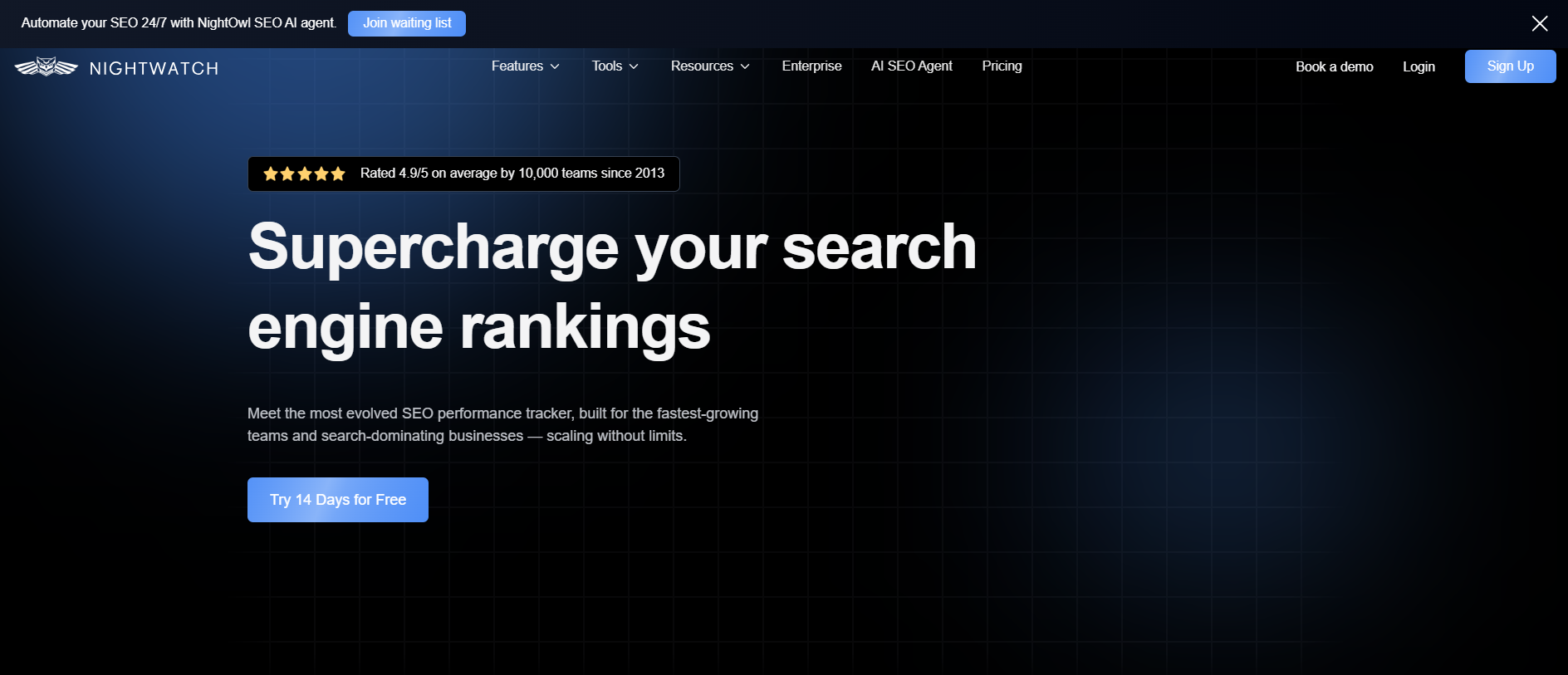Image resolution: width=1568 pixels, height=675 pixels.
Task: Expand the Features dropdown chevron
Action: pos(555,66)
